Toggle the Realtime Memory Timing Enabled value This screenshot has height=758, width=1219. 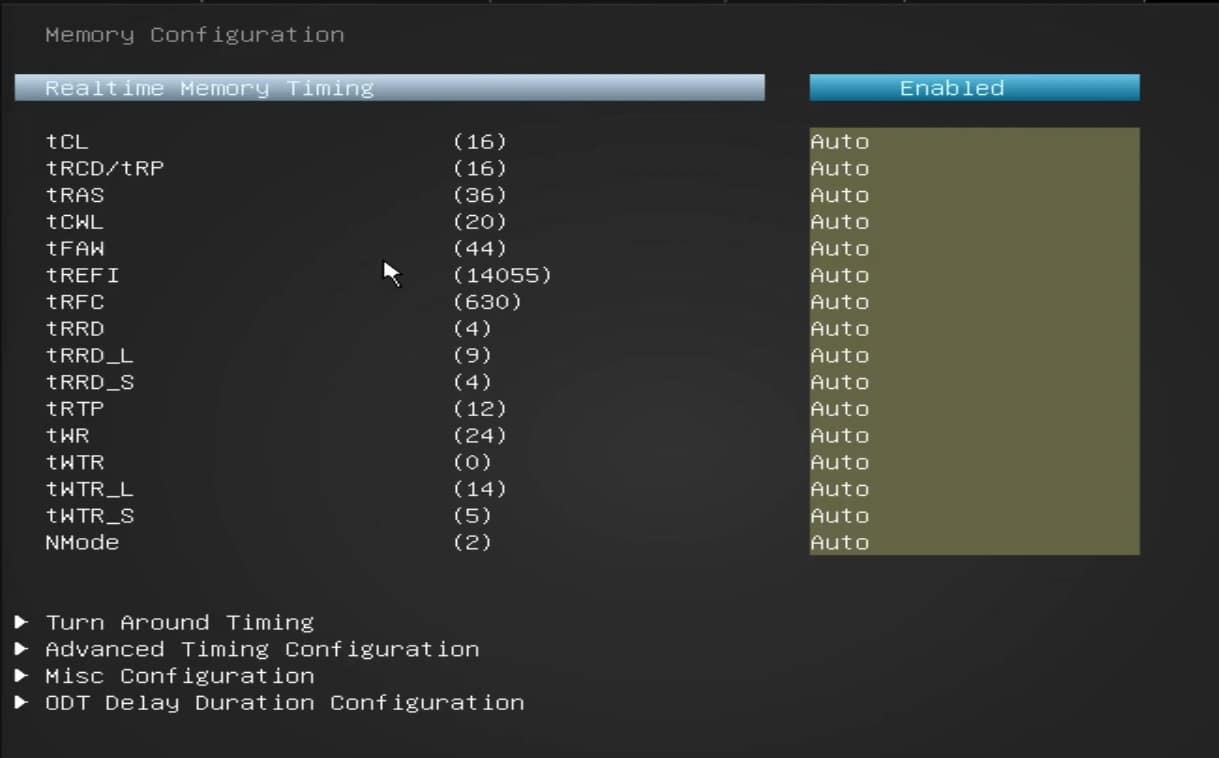coord(973,88)
